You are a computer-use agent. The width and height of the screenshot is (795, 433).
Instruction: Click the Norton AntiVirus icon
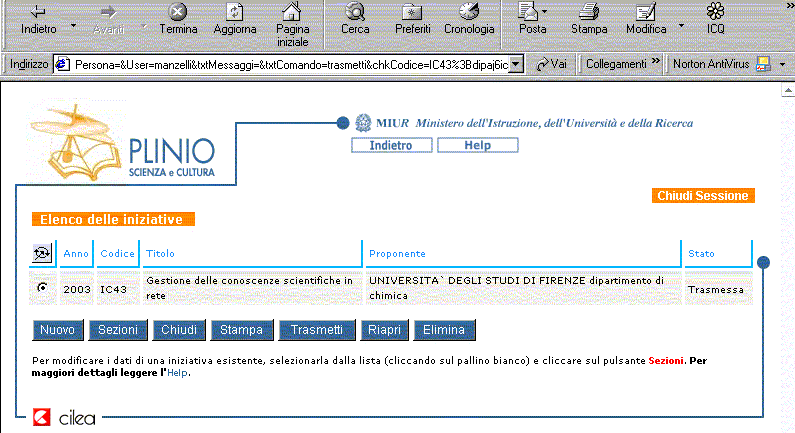click(763, 64)
